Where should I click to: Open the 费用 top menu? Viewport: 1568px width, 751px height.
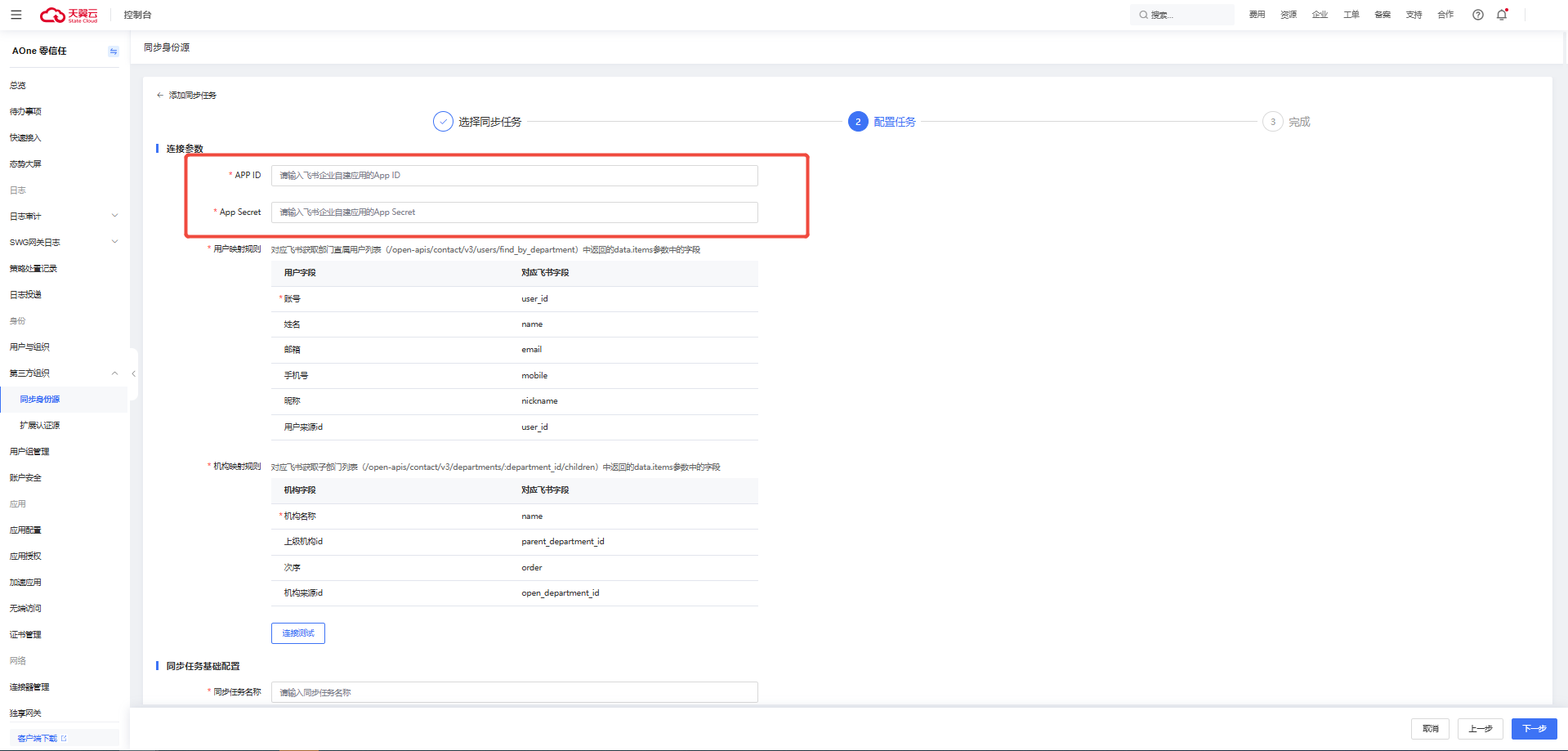click(x=1257, y=15)
